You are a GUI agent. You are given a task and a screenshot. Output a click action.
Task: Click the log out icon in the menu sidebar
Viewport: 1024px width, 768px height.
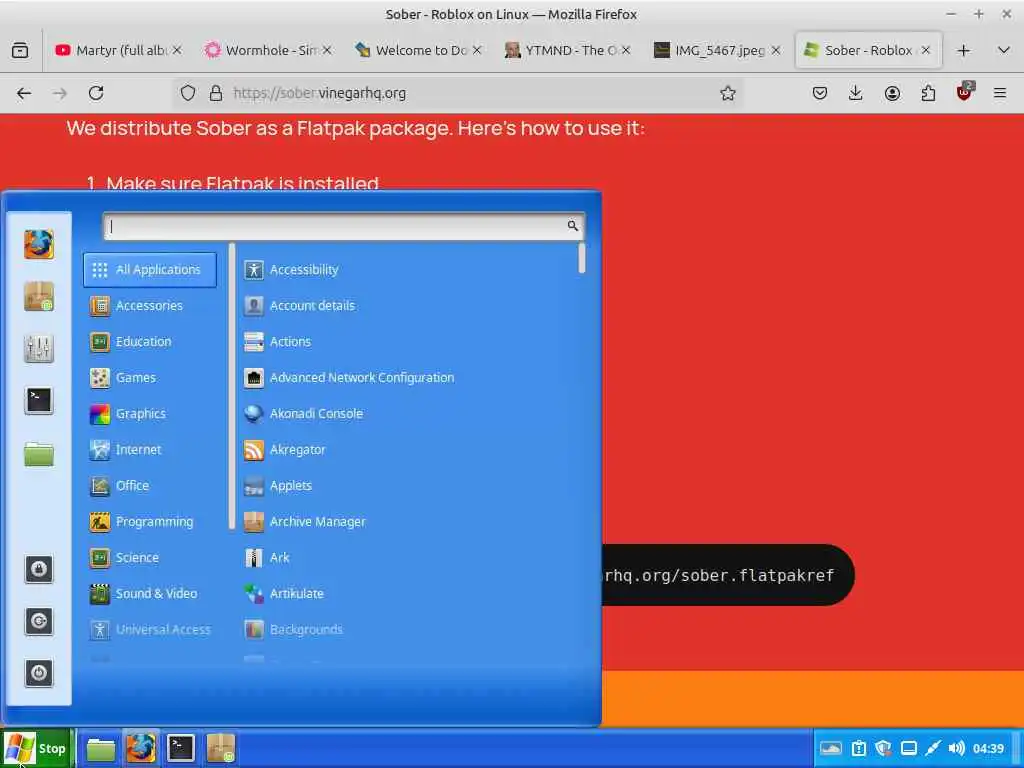[x=39, y=621]
